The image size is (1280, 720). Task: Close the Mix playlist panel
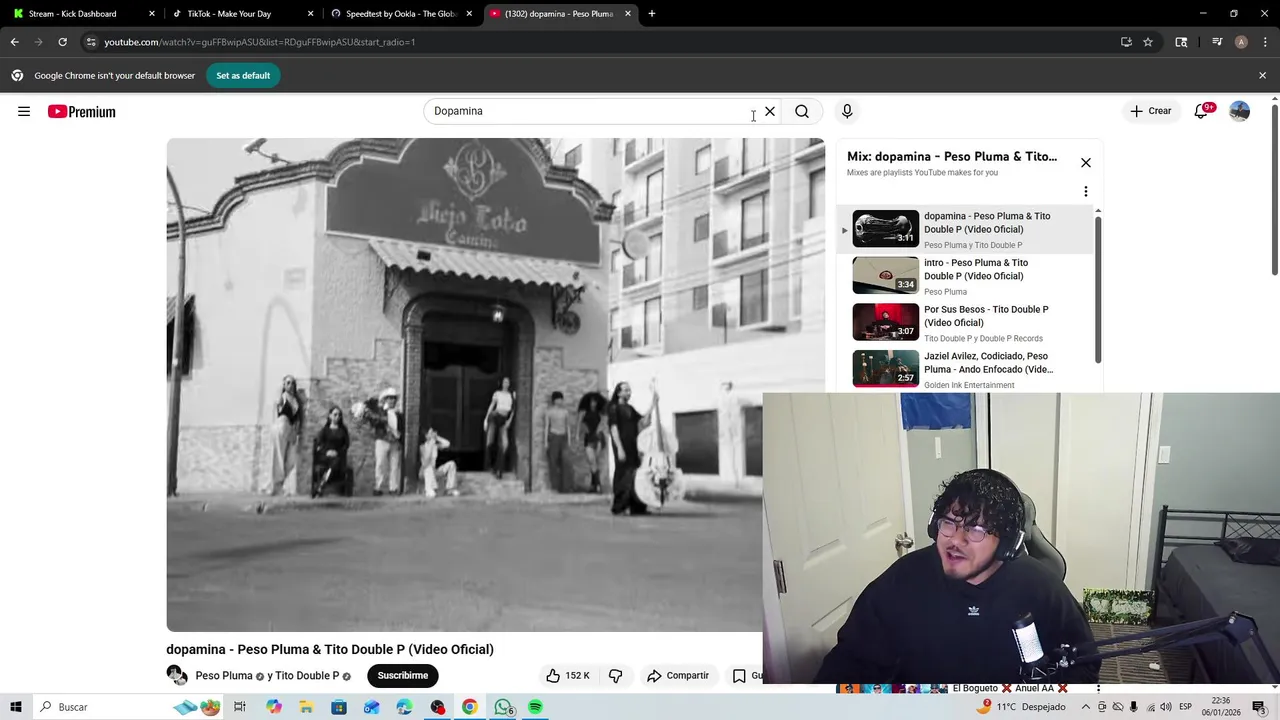tap(1086, 162)
